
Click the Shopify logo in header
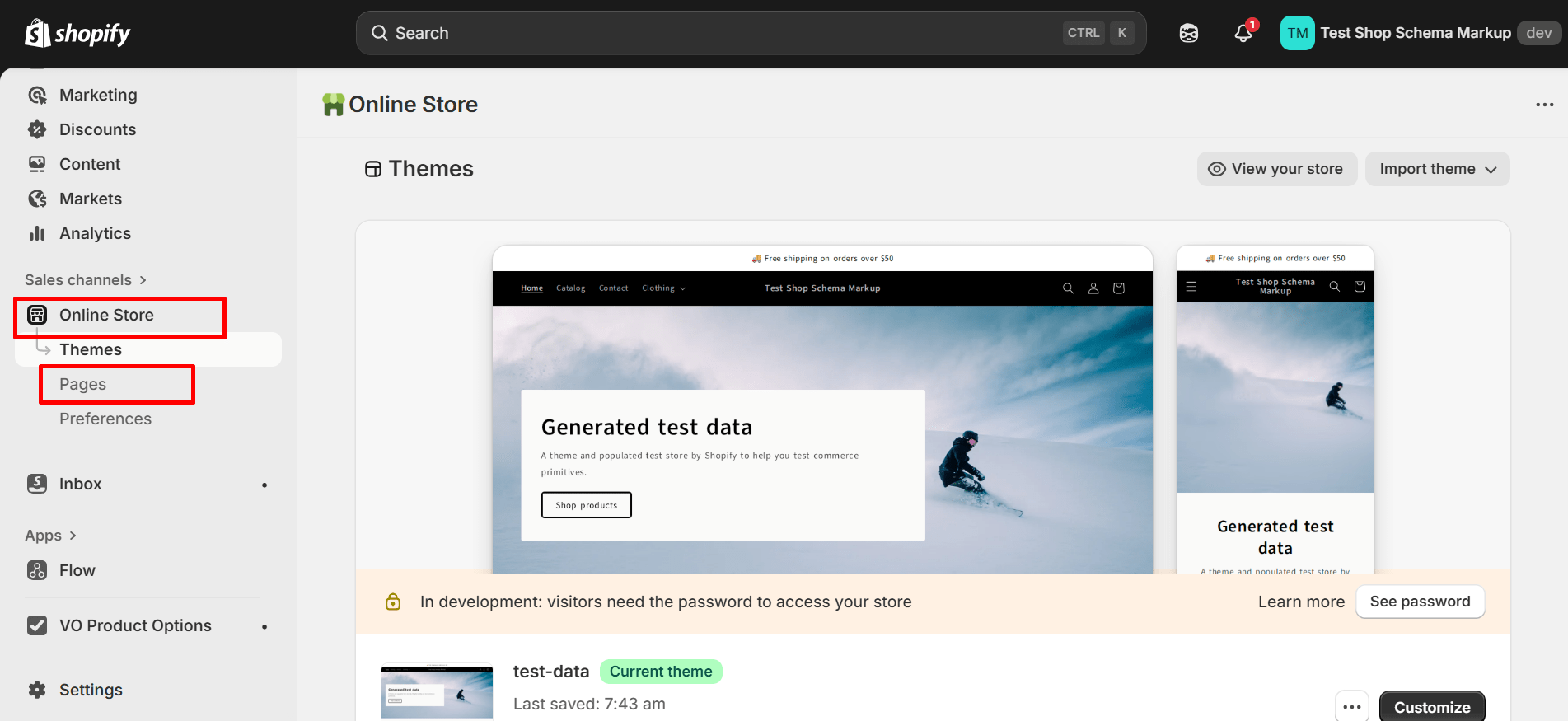click(77, 33)
